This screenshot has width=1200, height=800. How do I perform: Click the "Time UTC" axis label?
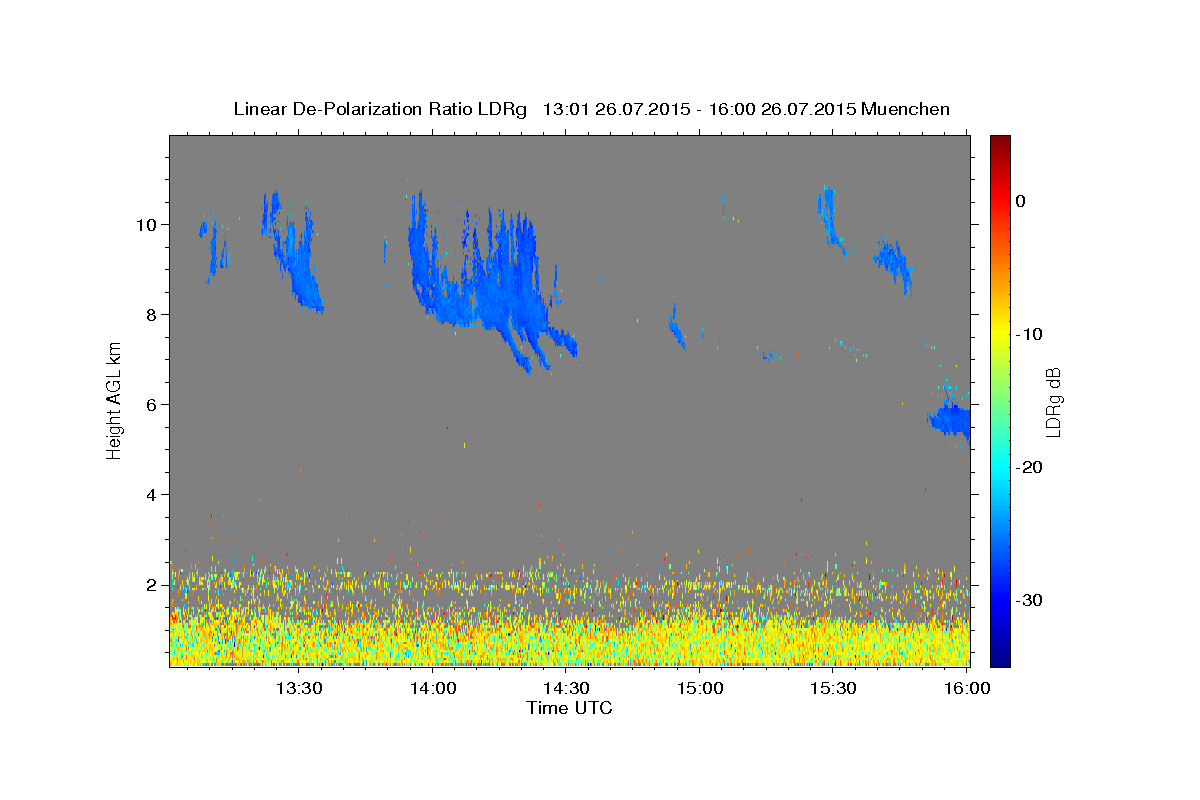(569, 708)
